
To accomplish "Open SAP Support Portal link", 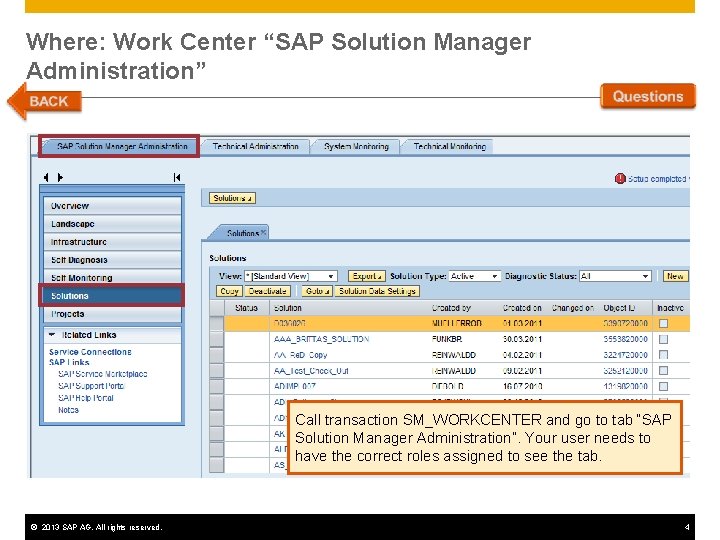I will (x=91, y=386).
